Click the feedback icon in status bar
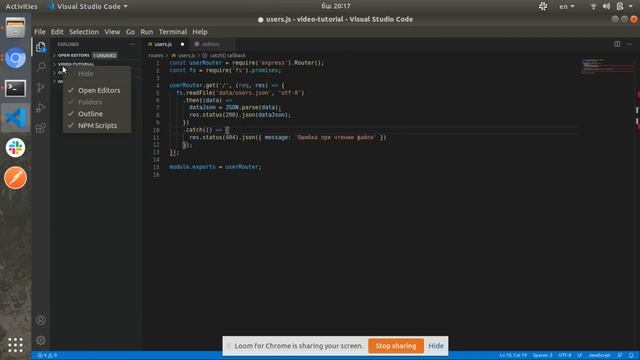 pyautogui.click(x=620, y=356)
